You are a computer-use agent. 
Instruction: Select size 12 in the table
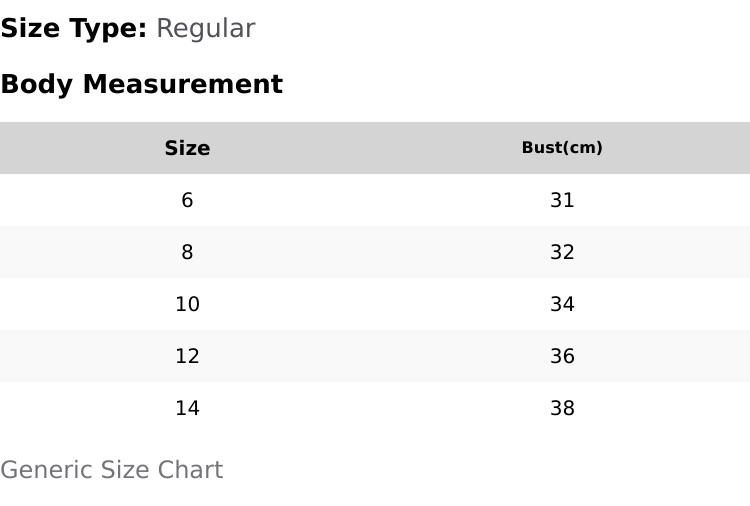(188, 356)
